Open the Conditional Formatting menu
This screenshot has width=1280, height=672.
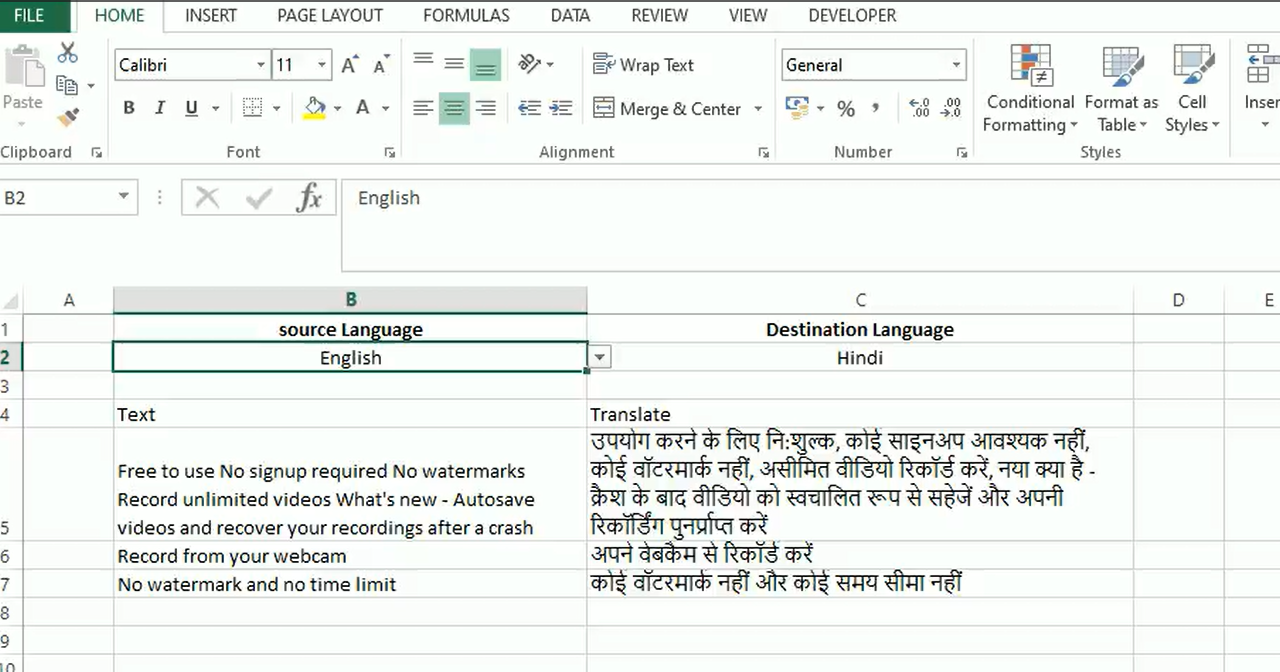pyautogui.click(x=1030, y=90)
